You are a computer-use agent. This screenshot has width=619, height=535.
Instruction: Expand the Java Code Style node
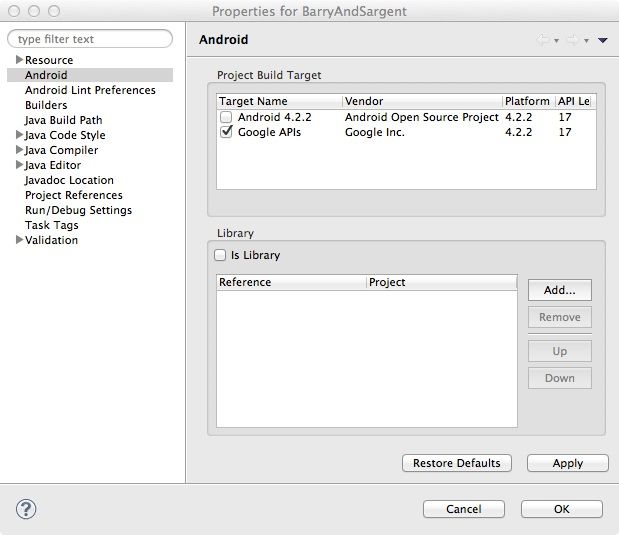pos(19,135)
